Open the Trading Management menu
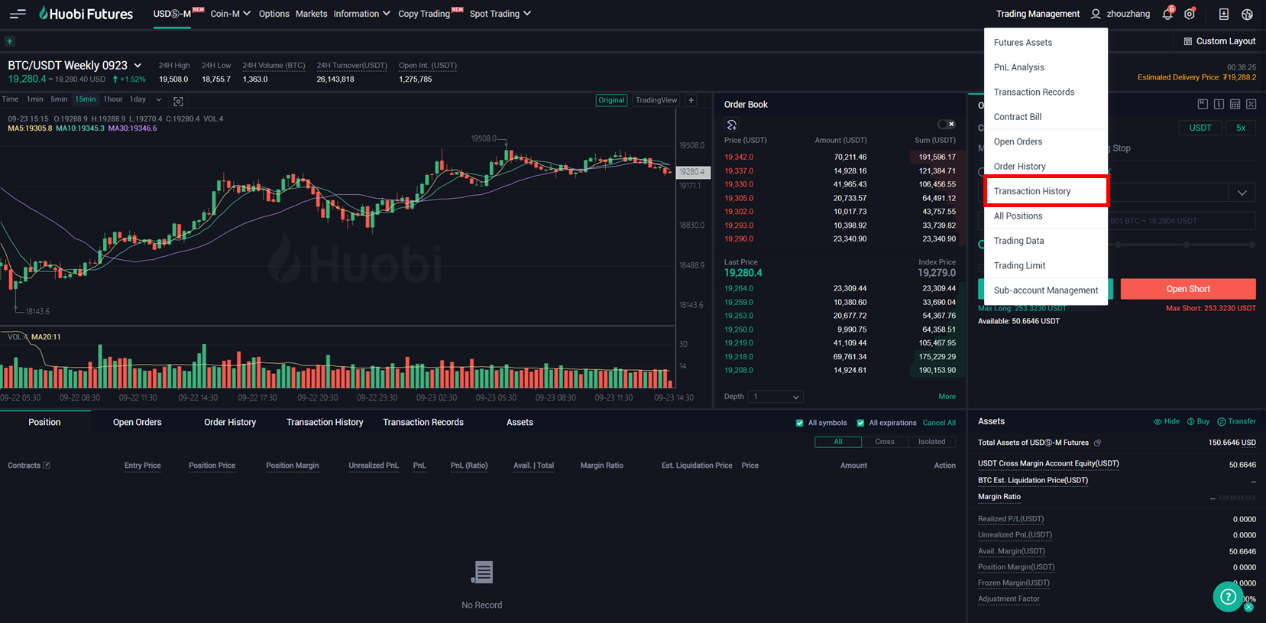This screenshot has width=1266, height=623. click(1038, 14)
